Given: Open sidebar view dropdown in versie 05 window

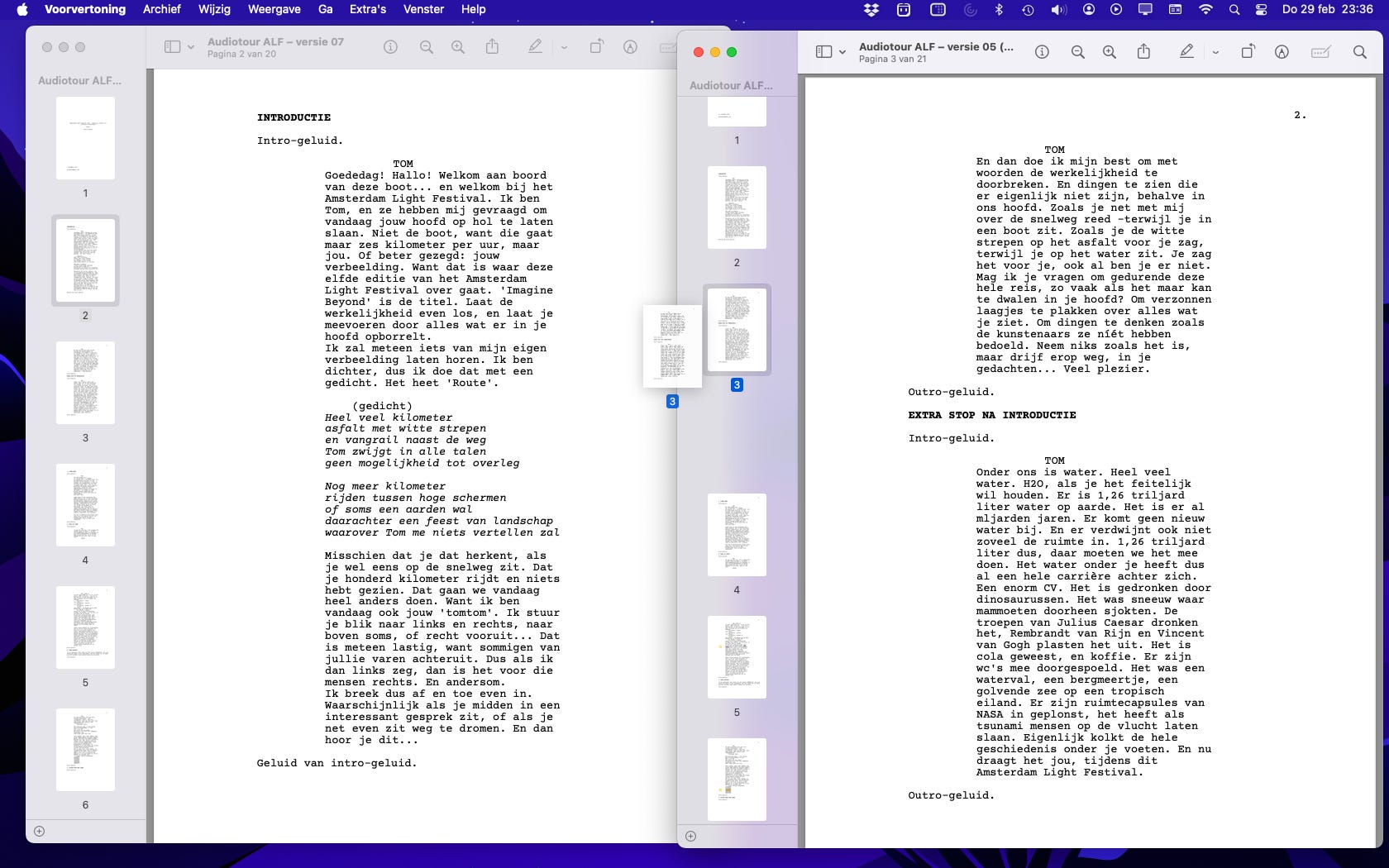Looking at the screenshot, I should (x=842, y=52).
